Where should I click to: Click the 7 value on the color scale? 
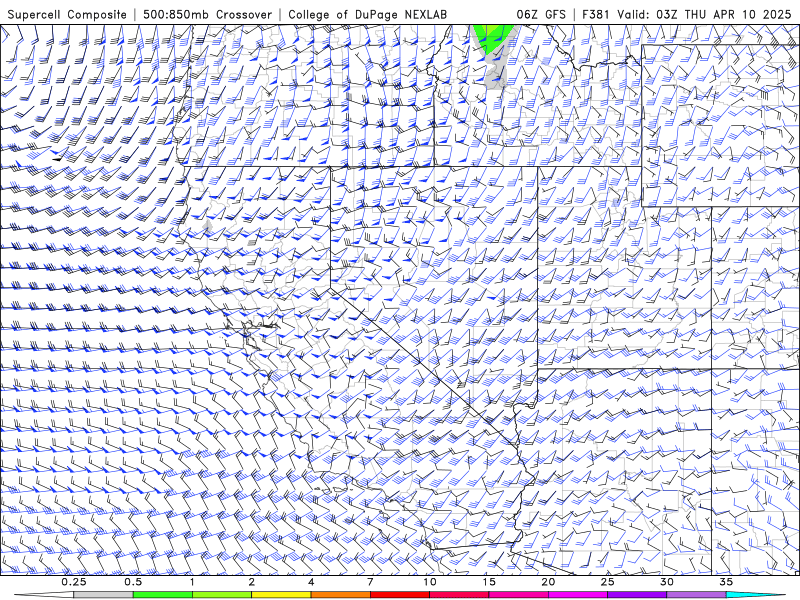[x=370, y=582]
